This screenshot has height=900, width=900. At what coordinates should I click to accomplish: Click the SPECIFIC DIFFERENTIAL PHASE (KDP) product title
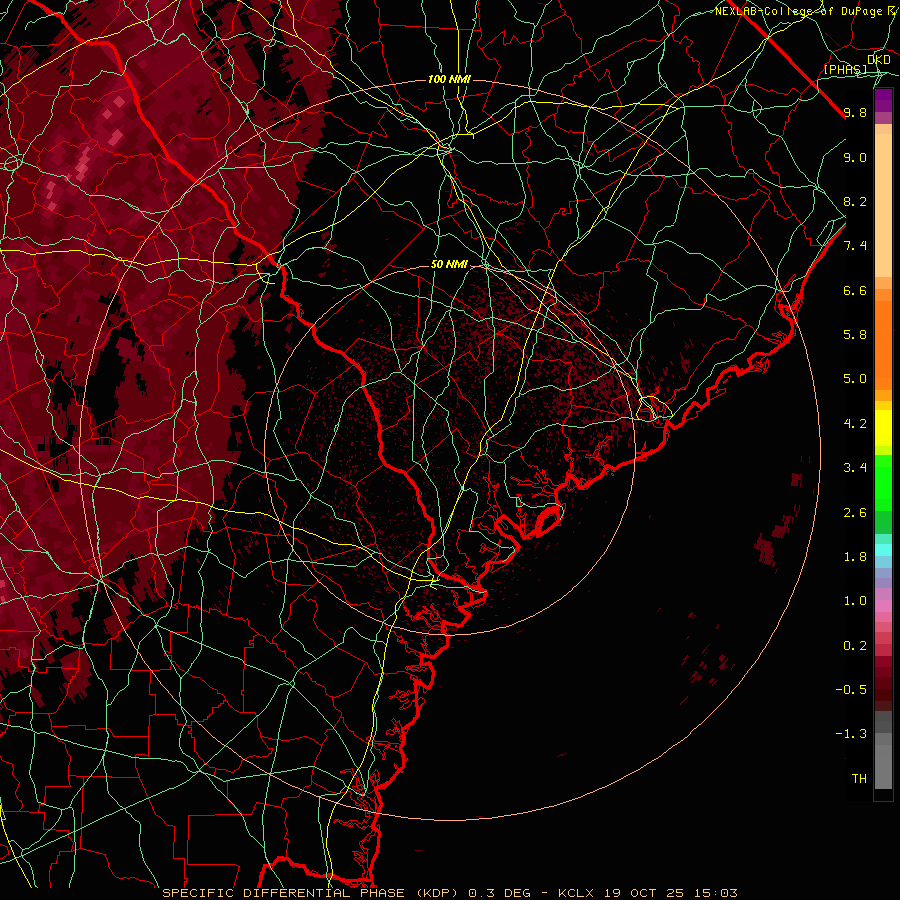(313, 893)
